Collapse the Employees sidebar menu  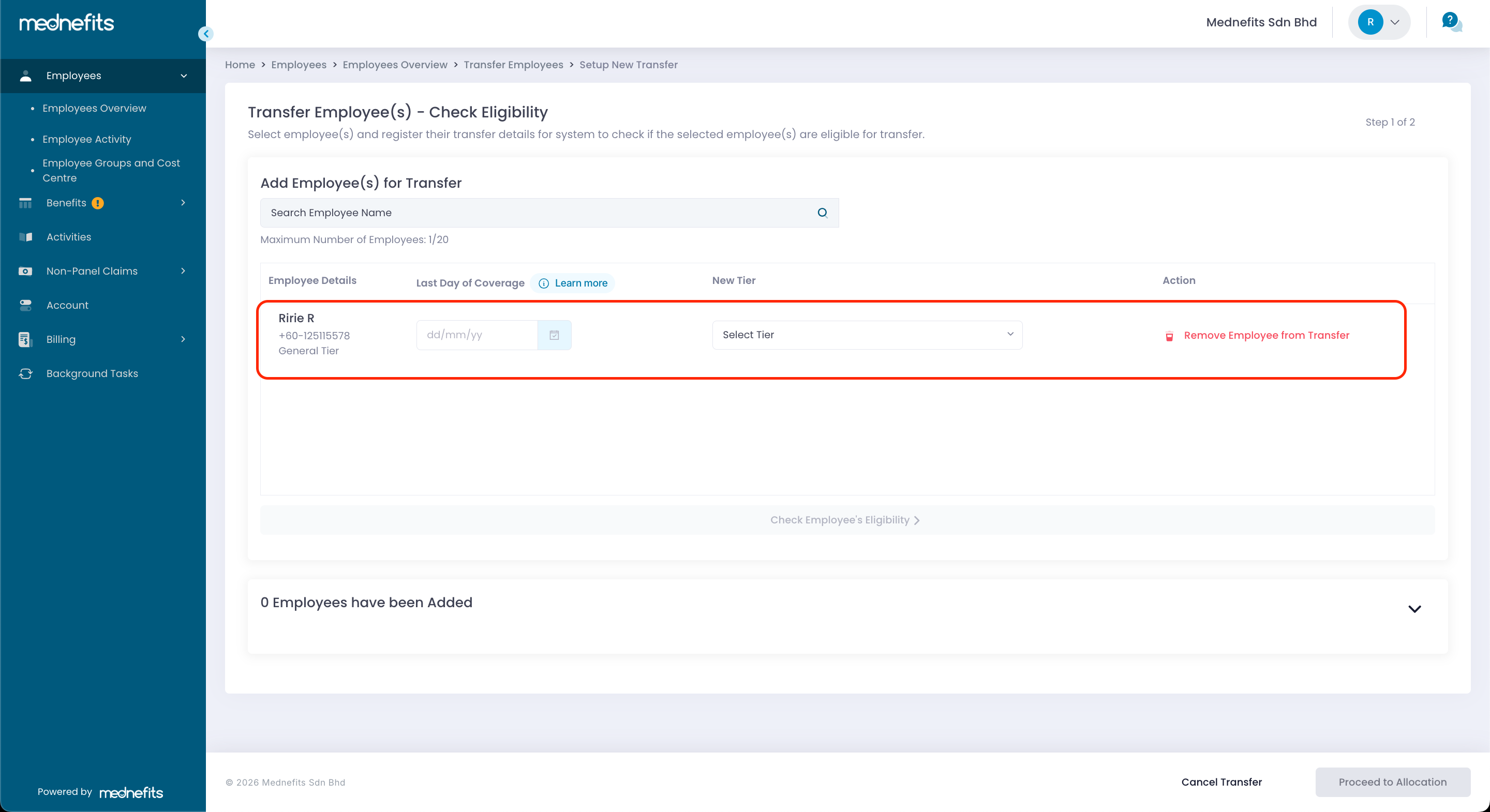coord(183,76)
